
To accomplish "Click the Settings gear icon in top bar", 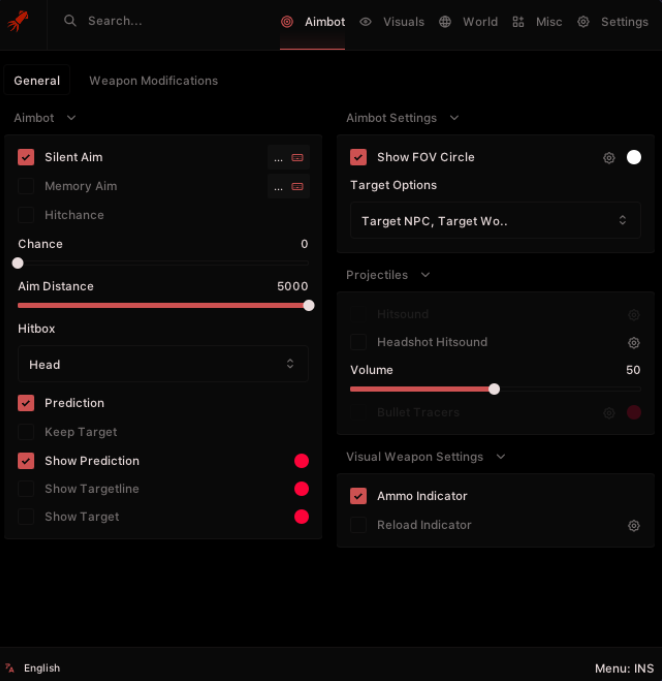I will click(583, 22).
